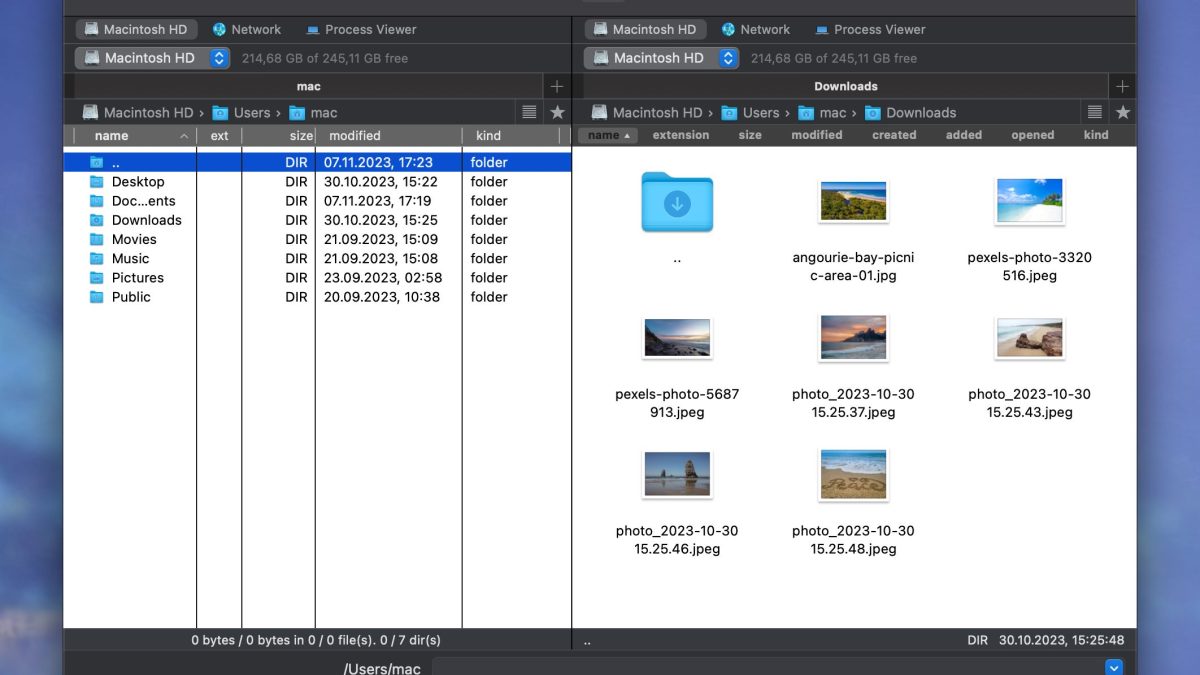Open Network from the right pane toolbar
Viewport: 1200px width, 675px height.
[756, 29]
